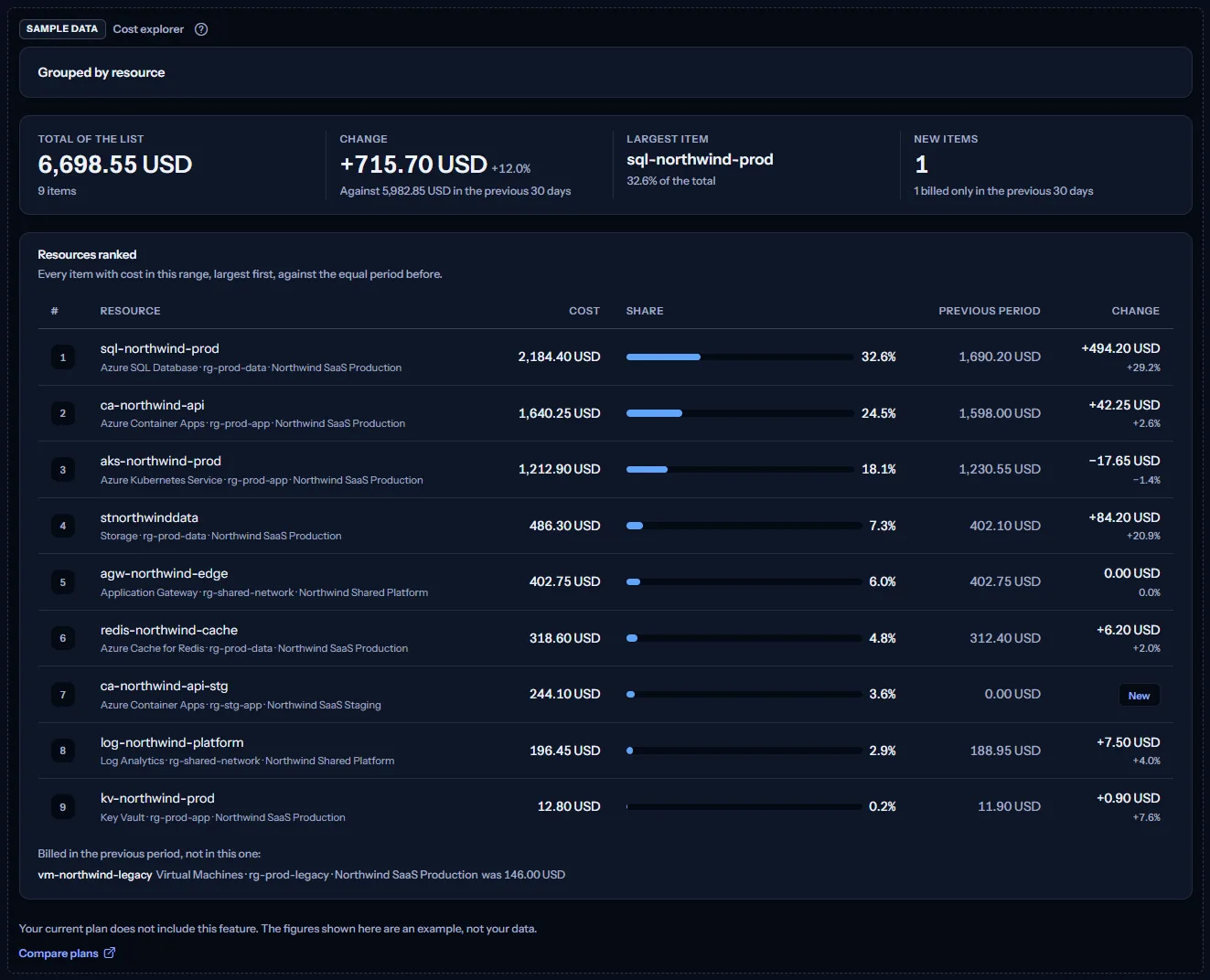Select the ca-northwind-api-stg resource name
Image resolution: width=1210 pixels, height=980 pixels.
coord(165,686)
